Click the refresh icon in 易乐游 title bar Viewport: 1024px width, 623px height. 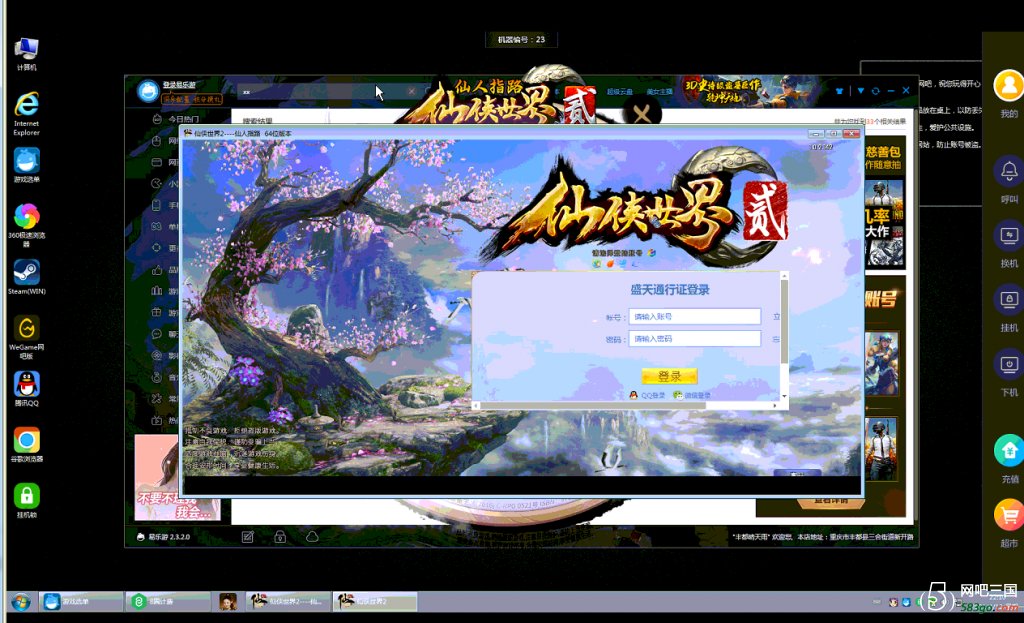[876, 91]
